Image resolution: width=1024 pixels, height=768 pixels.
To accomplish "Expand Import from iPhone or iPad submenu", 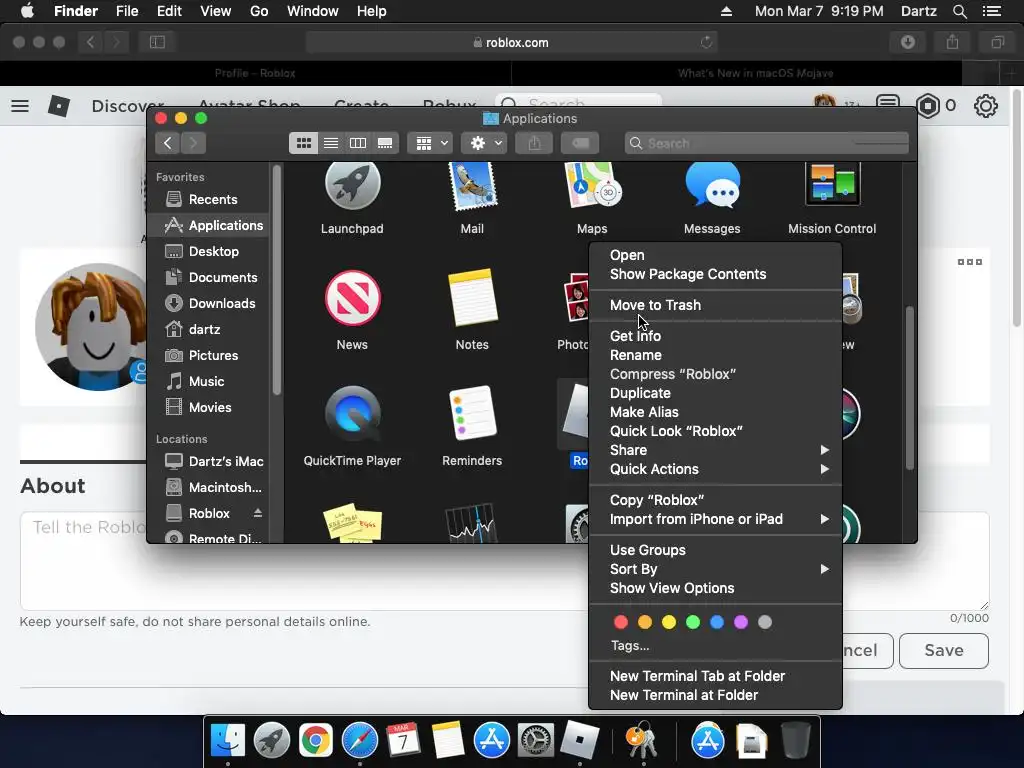I will click(715, 519).
